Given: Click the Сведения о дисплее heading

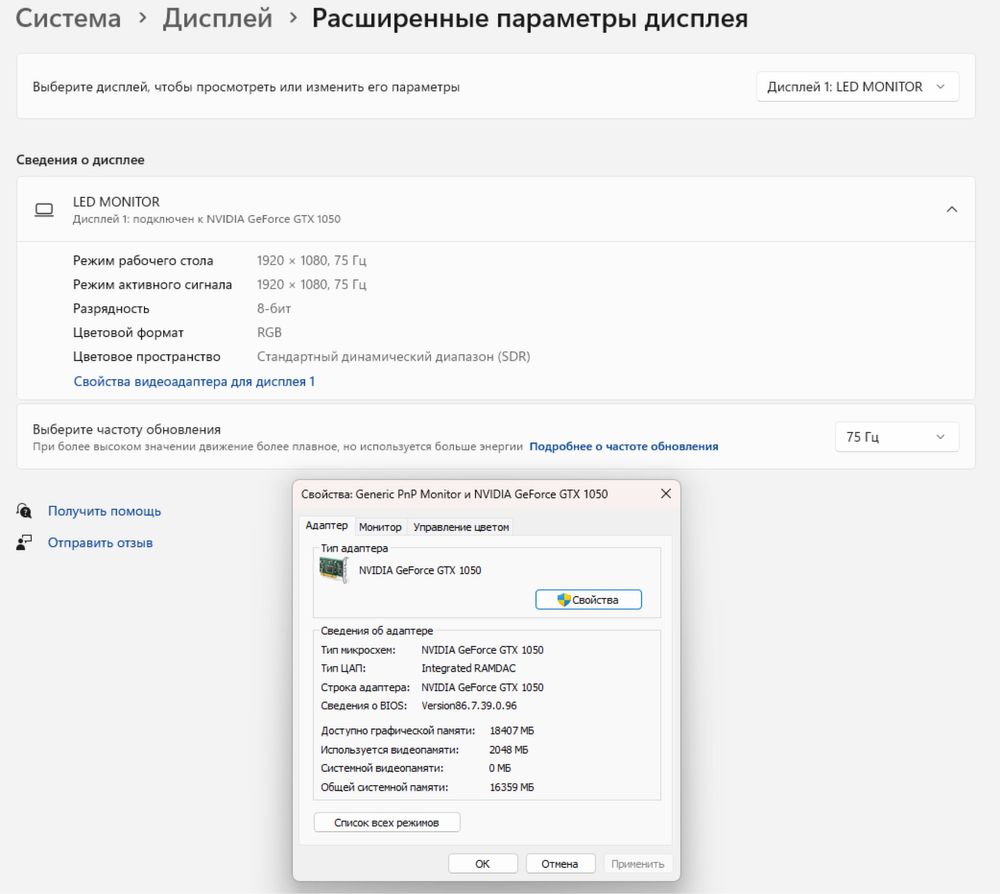Looking at the screenshot, I should 80,160.
